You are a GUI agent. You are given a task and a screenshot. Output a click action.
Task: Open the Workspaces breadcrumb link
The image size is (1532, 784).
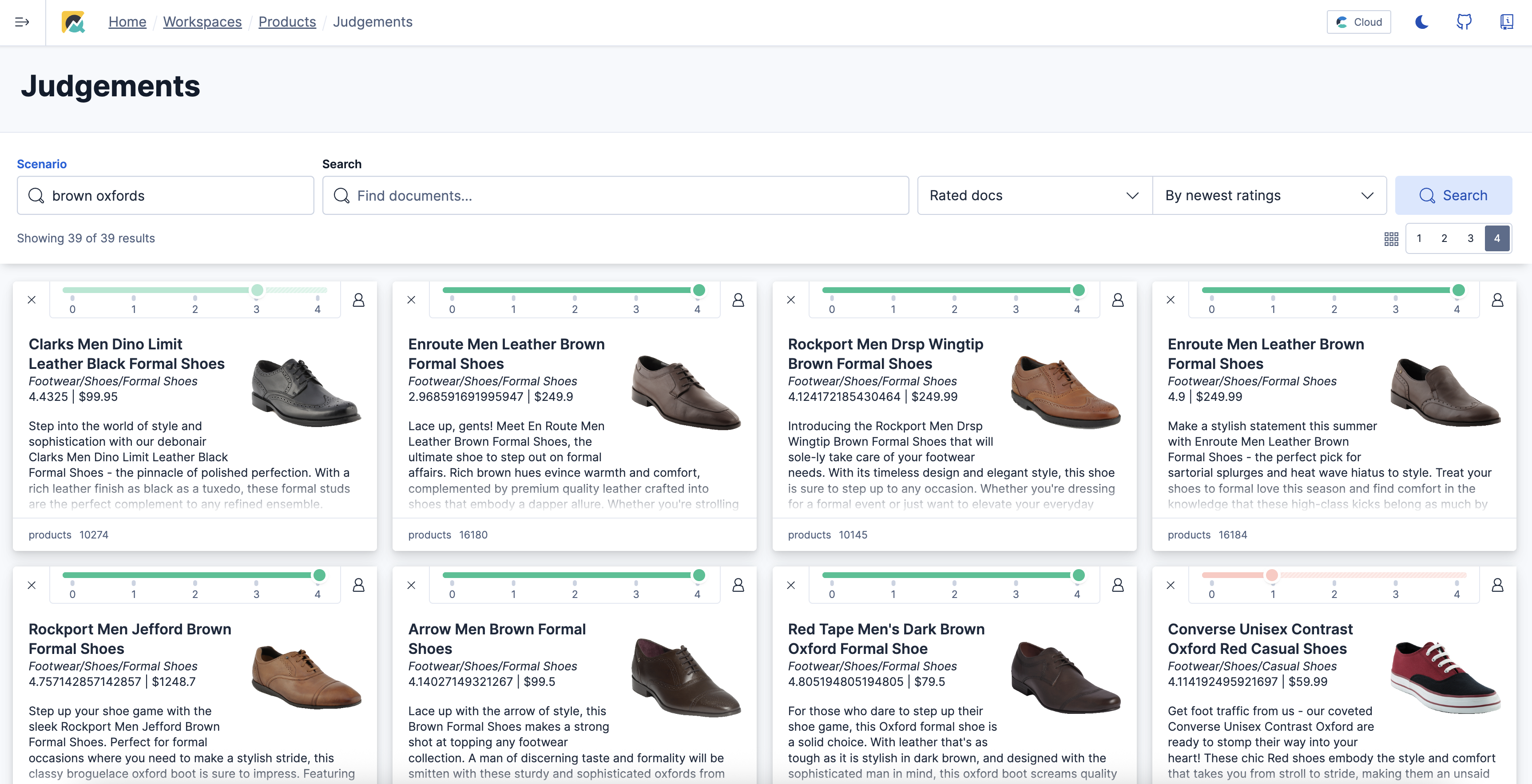(x=202, y=22)
